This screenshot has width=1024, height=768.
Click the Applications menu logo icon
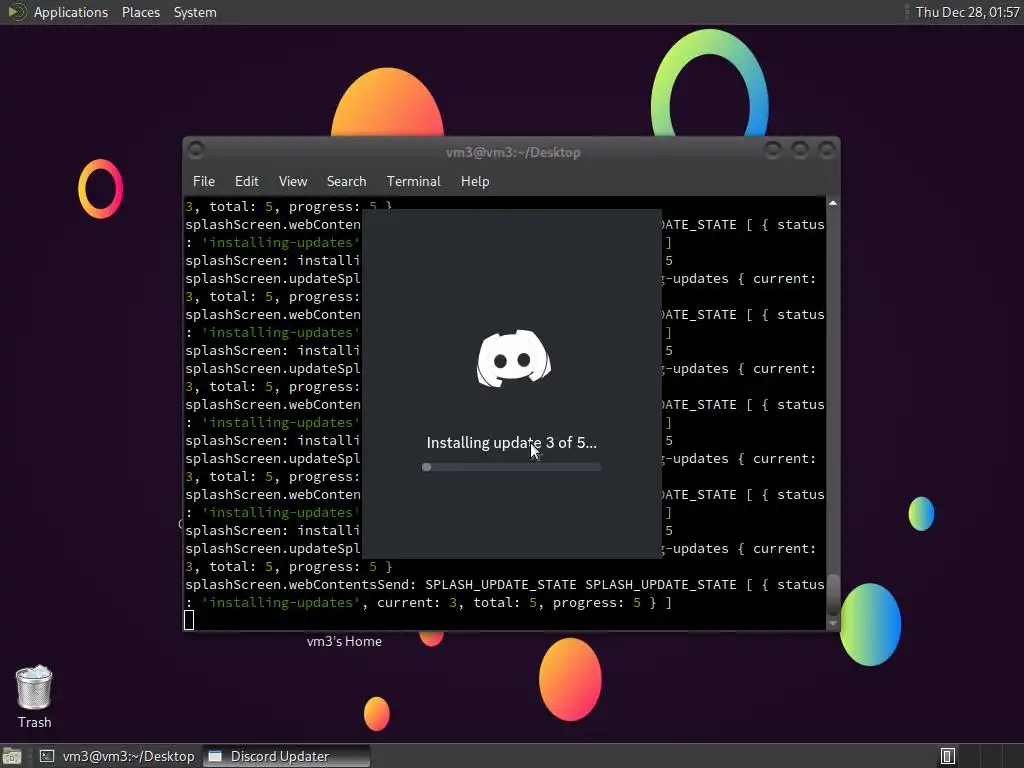[16, 12]
